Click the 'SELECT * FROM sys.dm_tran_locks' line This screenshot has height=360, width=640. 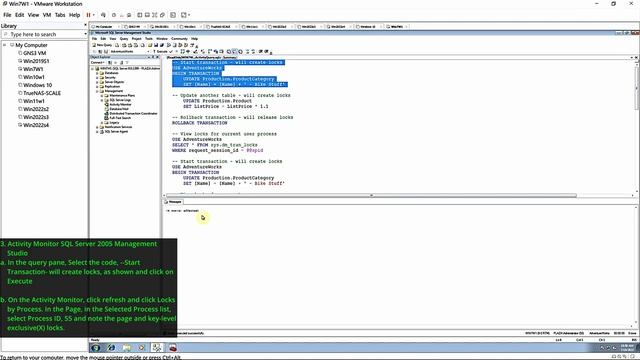[215, 145]
